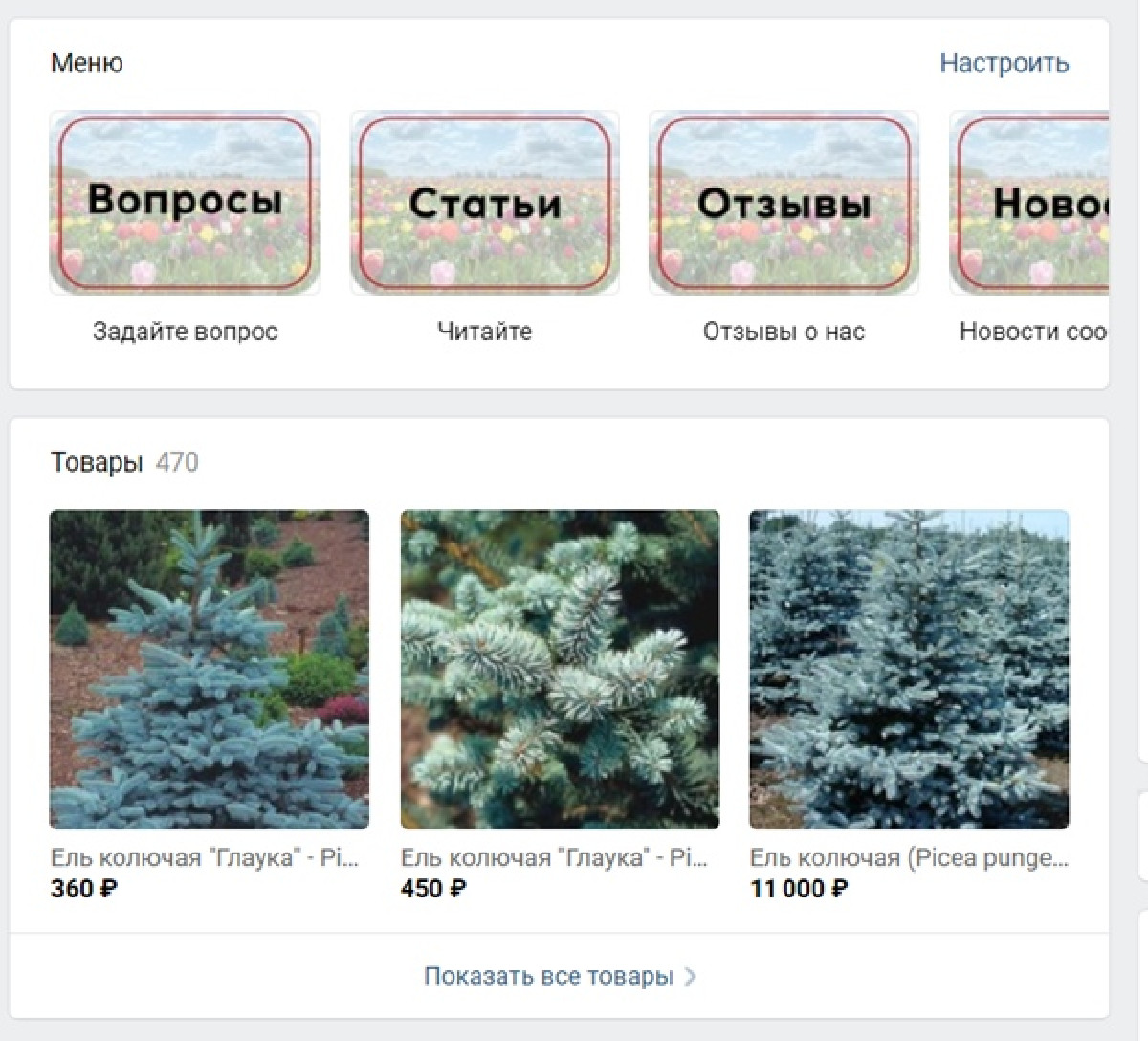This screenshot has height=1041, width=1148.
Task: Click the chevron after Показать все товары
Action: coord(690,977)
